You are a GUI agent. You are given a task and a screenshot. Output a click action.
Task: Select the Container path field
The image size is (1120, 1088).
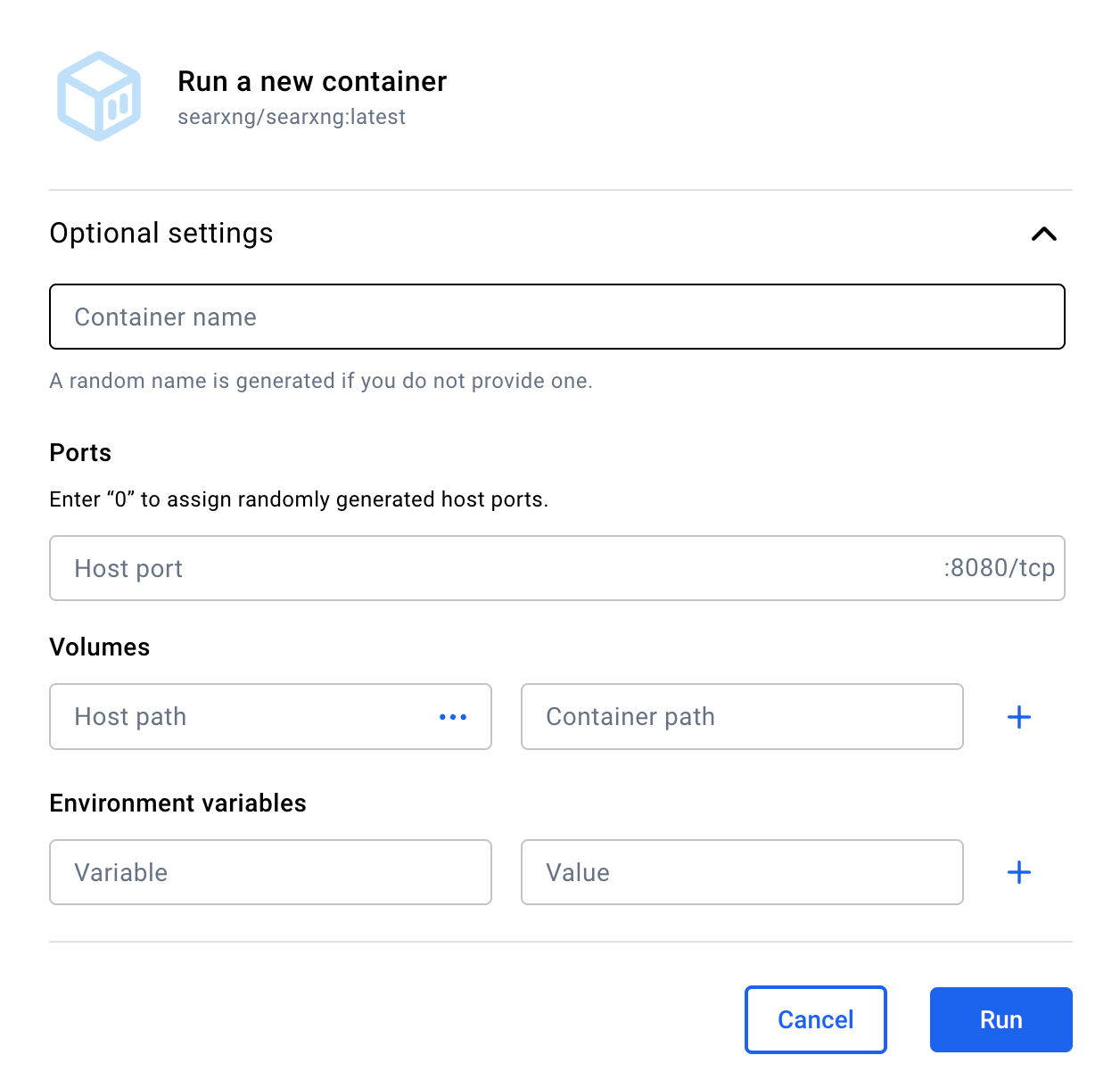click(x=741, y=717)
